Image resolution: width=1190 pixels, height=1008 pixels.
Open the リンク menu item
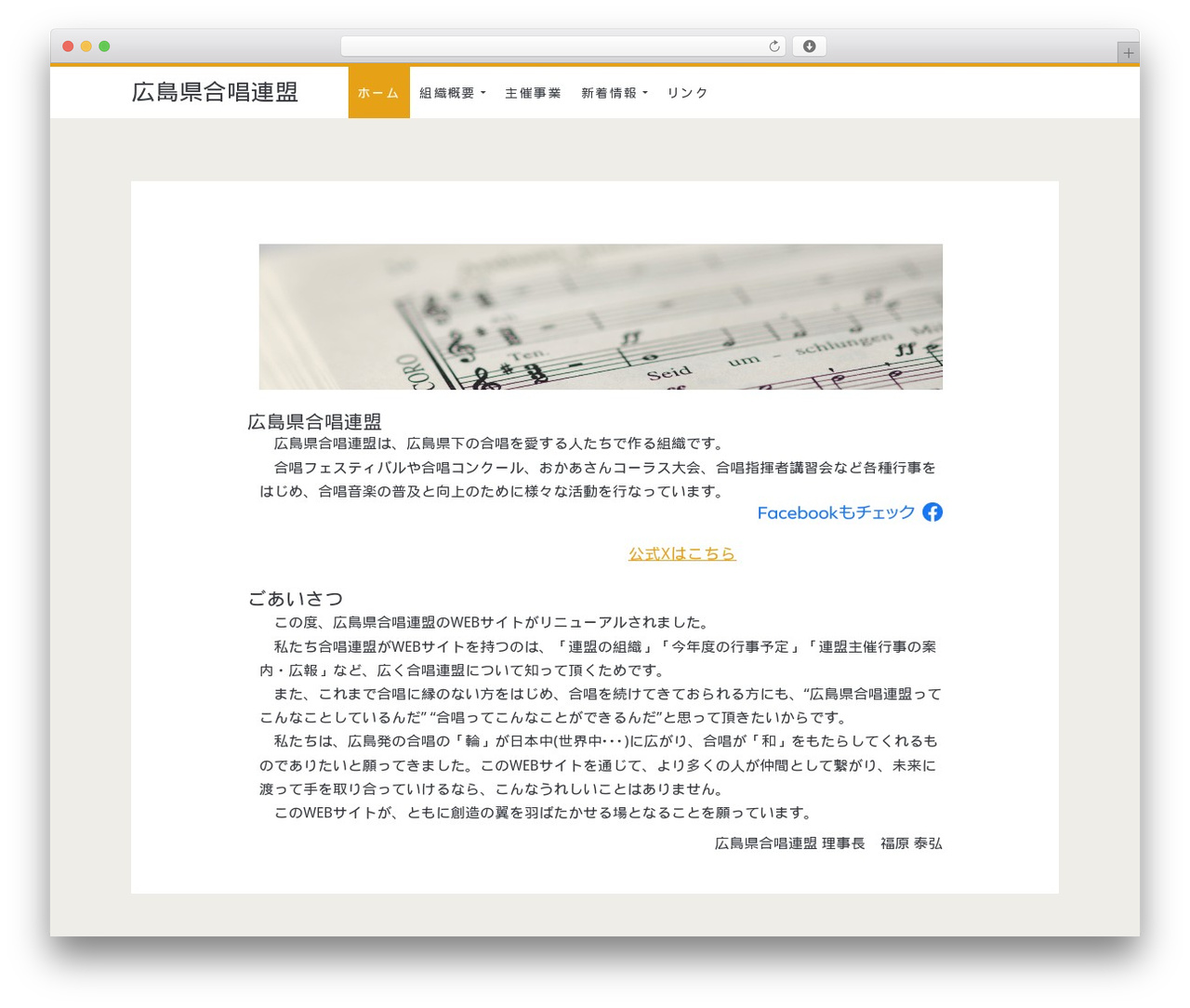click(x=688, y=93)
